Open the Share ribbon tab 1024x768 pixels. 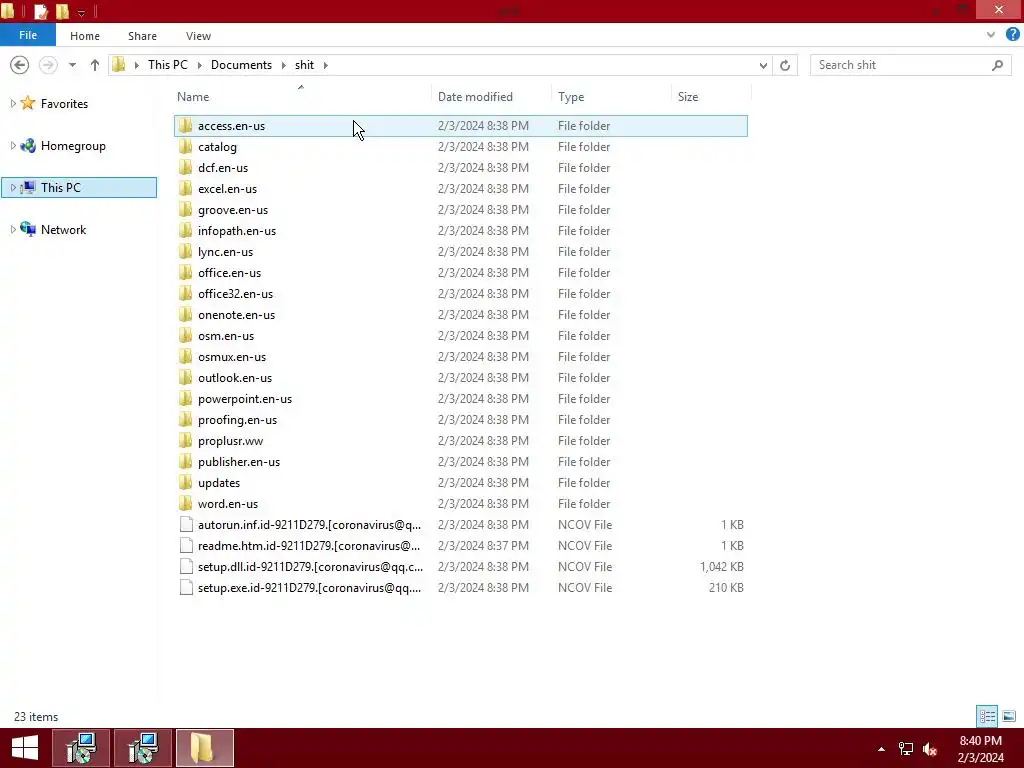(x=142, y=36)
